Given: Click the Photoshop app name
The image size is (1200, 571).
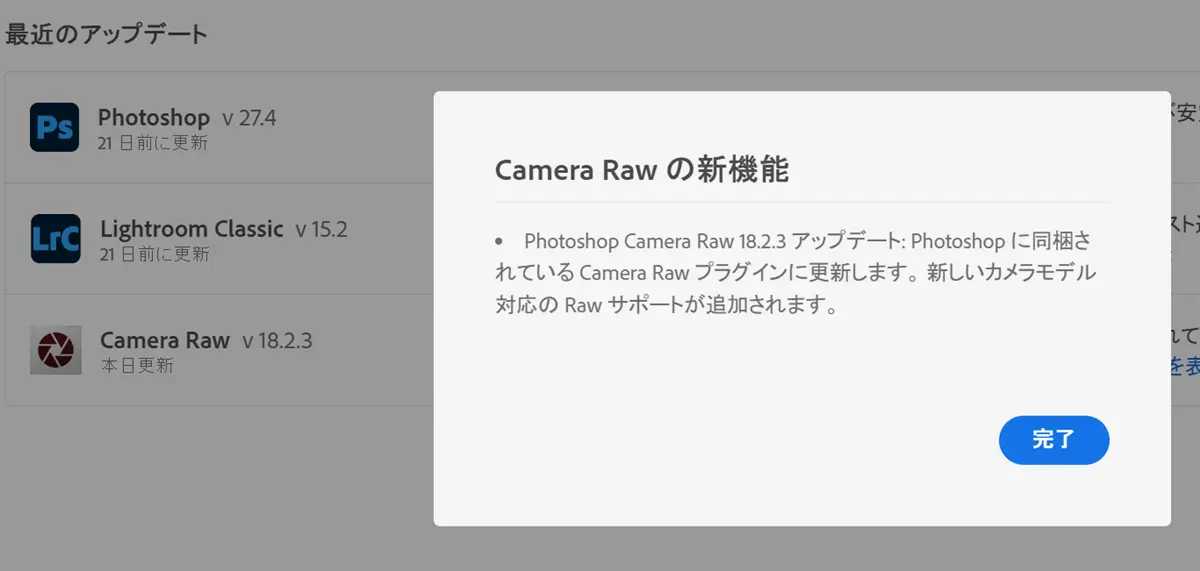Looking at the screenshot, I should click(154, 118).
